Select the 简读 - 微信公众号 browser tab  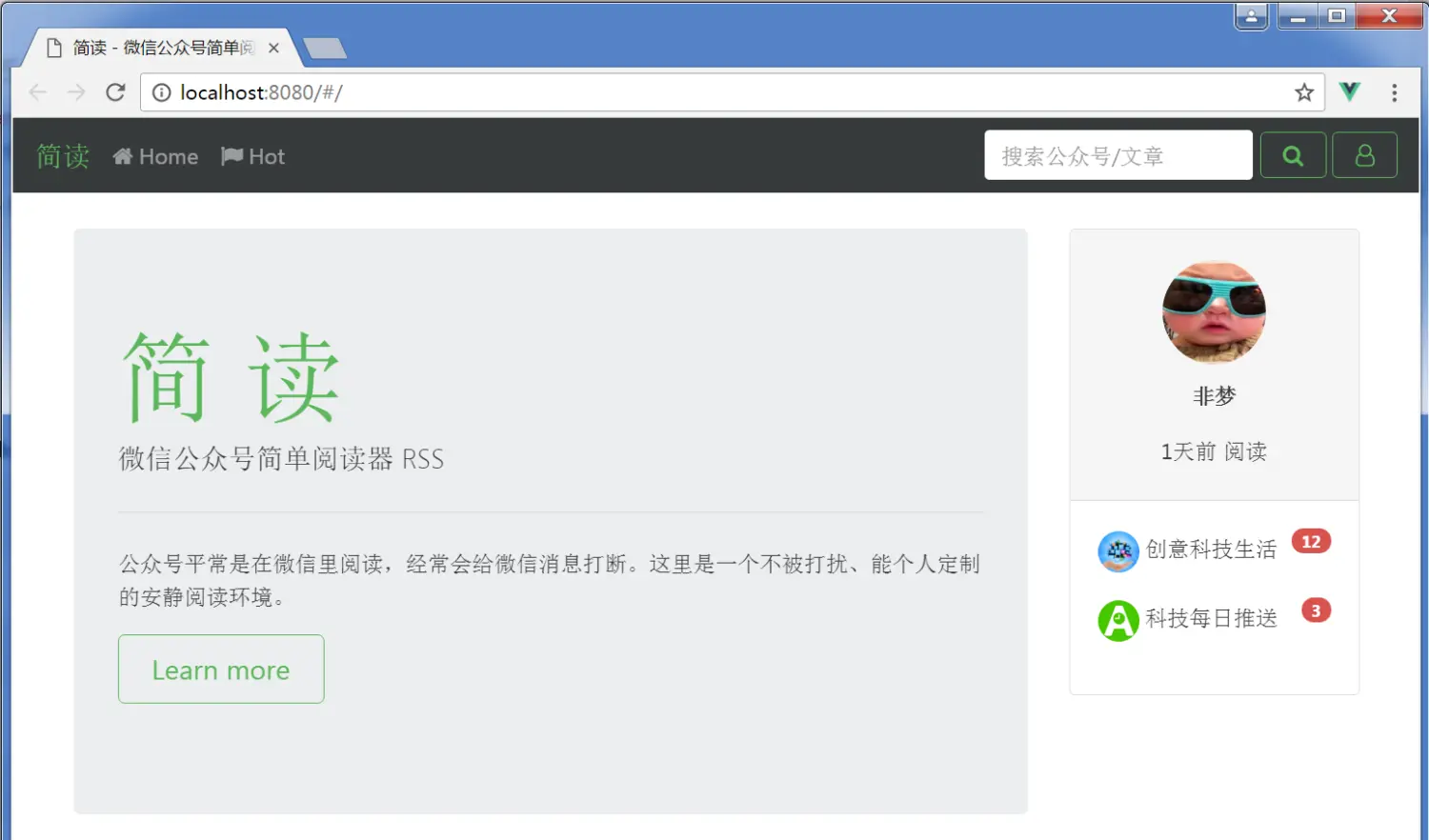[x=162, y=48]
